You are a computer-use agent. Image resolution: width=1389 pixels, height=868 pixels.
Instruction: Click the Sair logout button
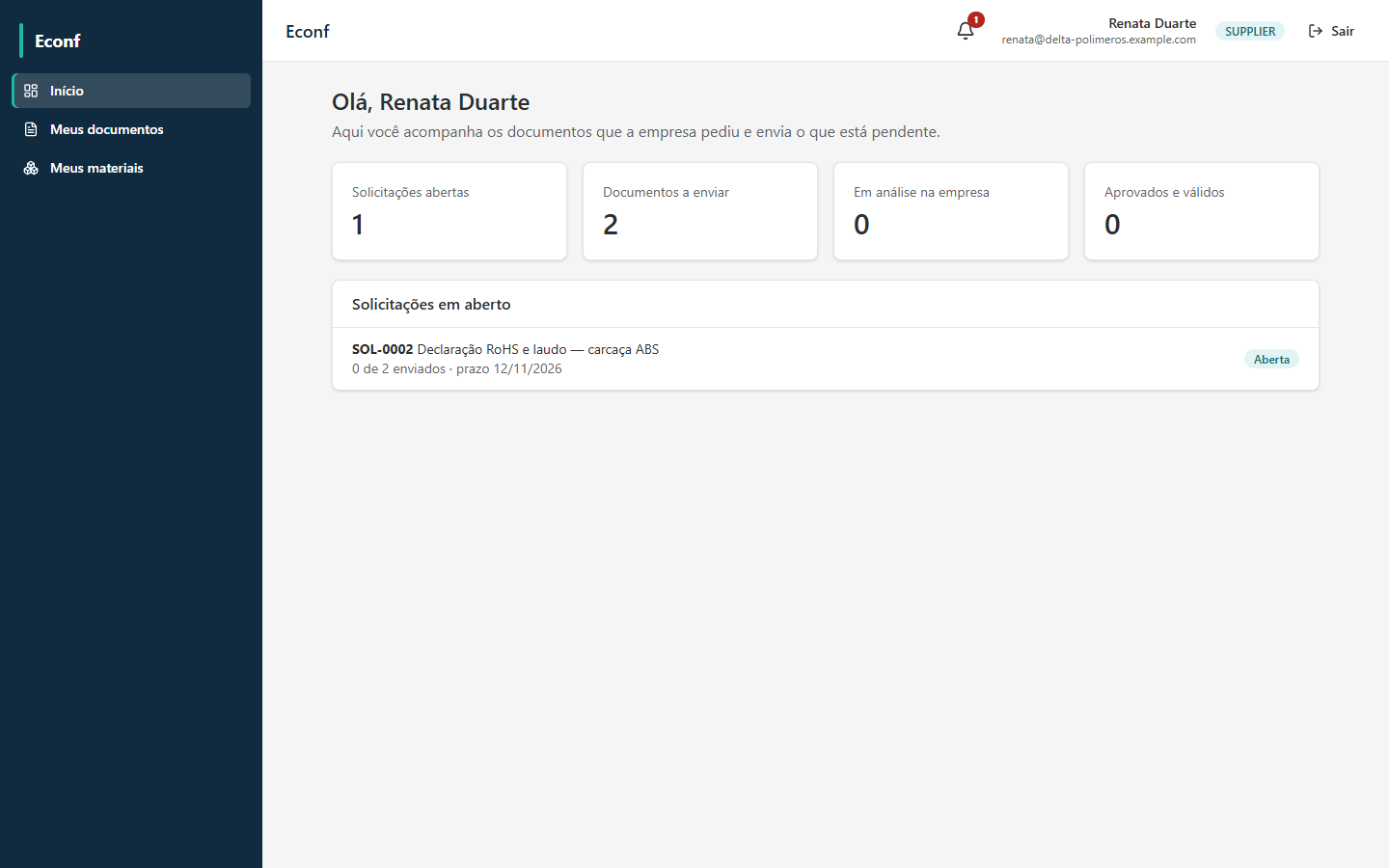coord(1331,31)
